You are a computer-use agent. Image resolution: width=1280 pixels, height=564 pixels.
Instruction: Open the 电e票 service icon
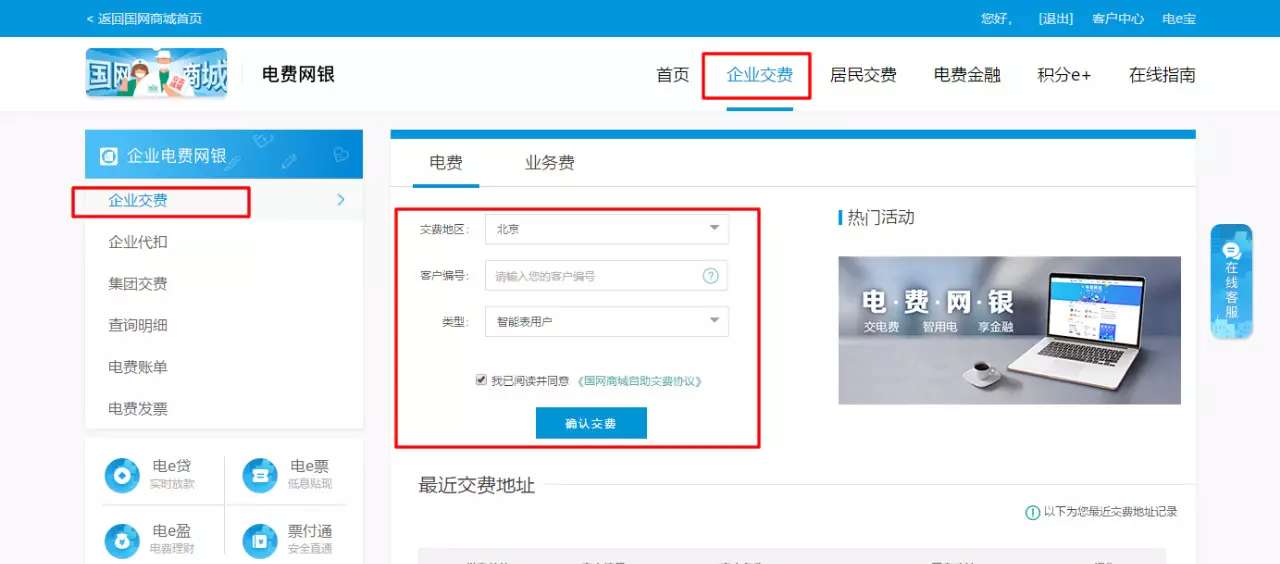pyautogui.click(x=260, y=475)
